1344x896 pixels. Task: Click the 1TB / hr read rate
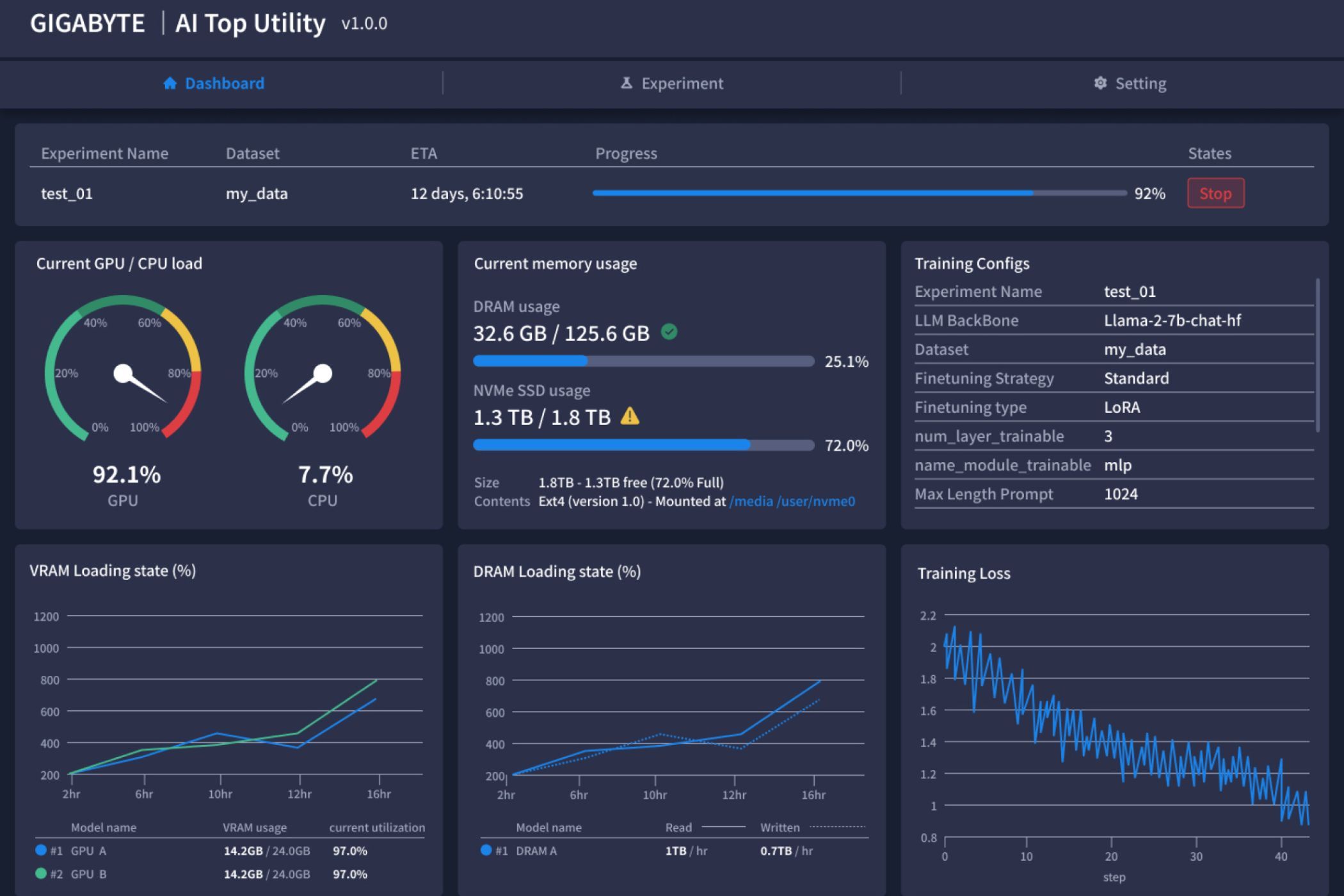click(x=686, y=851)
